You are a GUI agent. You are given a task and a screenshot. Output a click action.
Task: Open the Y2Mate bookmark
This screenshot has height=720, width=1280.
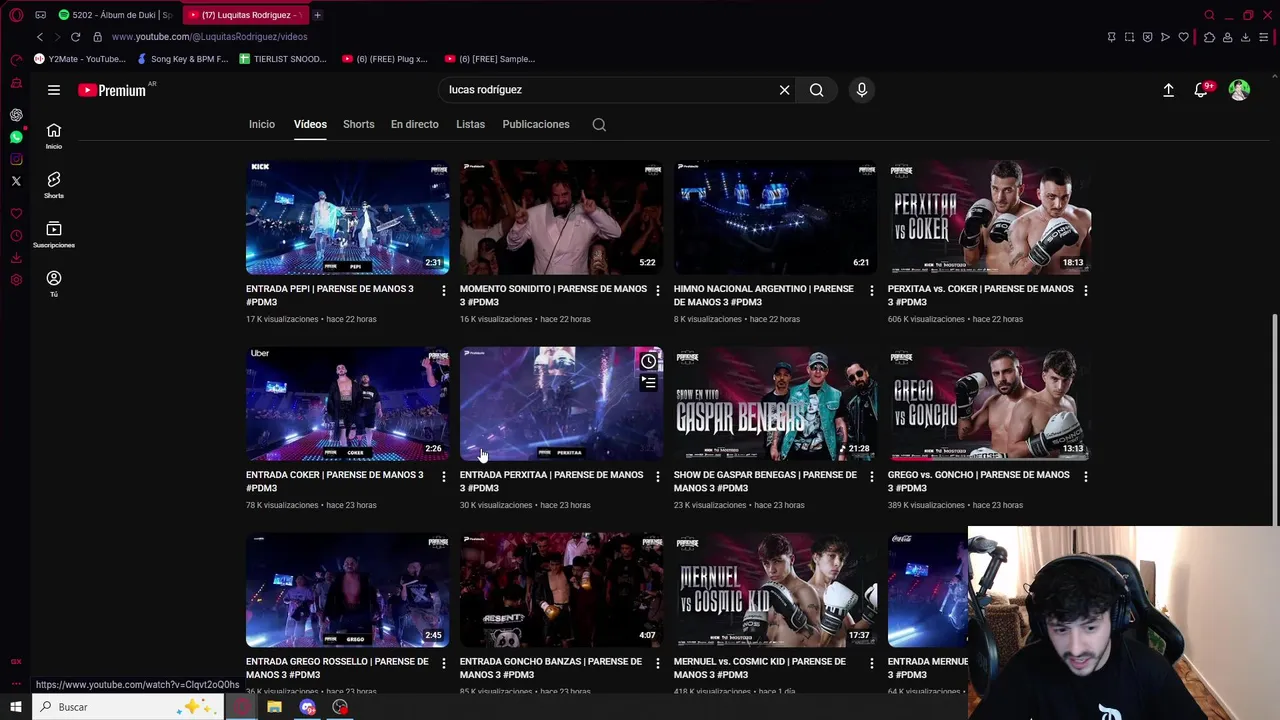tap(80, 59)
